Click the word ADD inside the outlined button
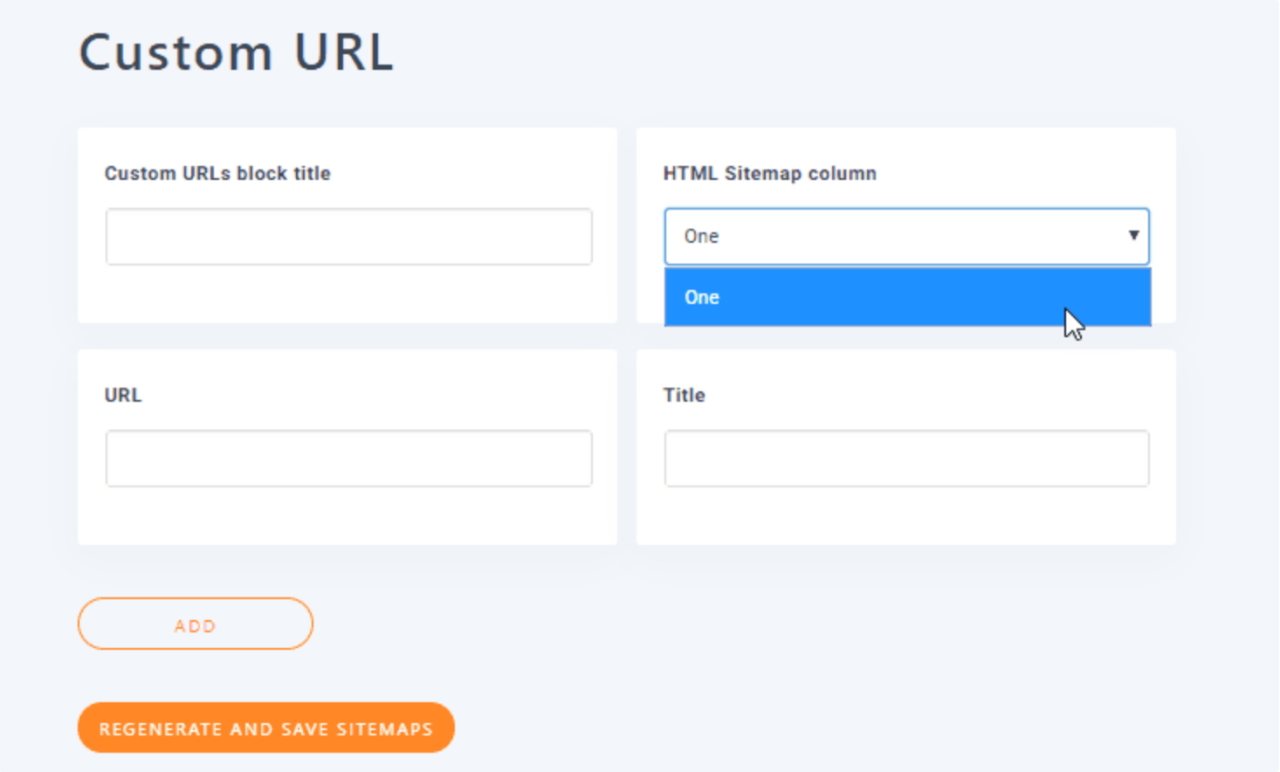The image size is (1280, 772). point(195,626)
